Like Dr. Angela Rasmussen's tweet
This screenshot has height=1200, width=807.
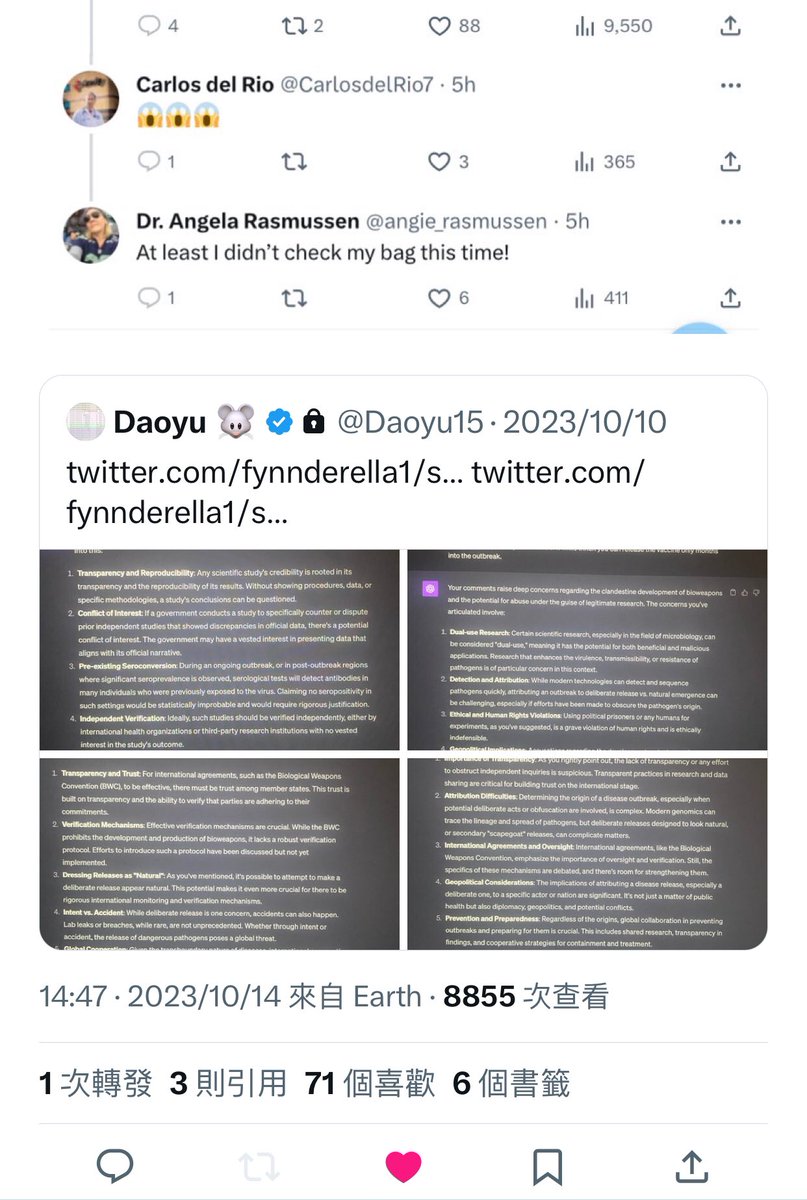point(439,298)
